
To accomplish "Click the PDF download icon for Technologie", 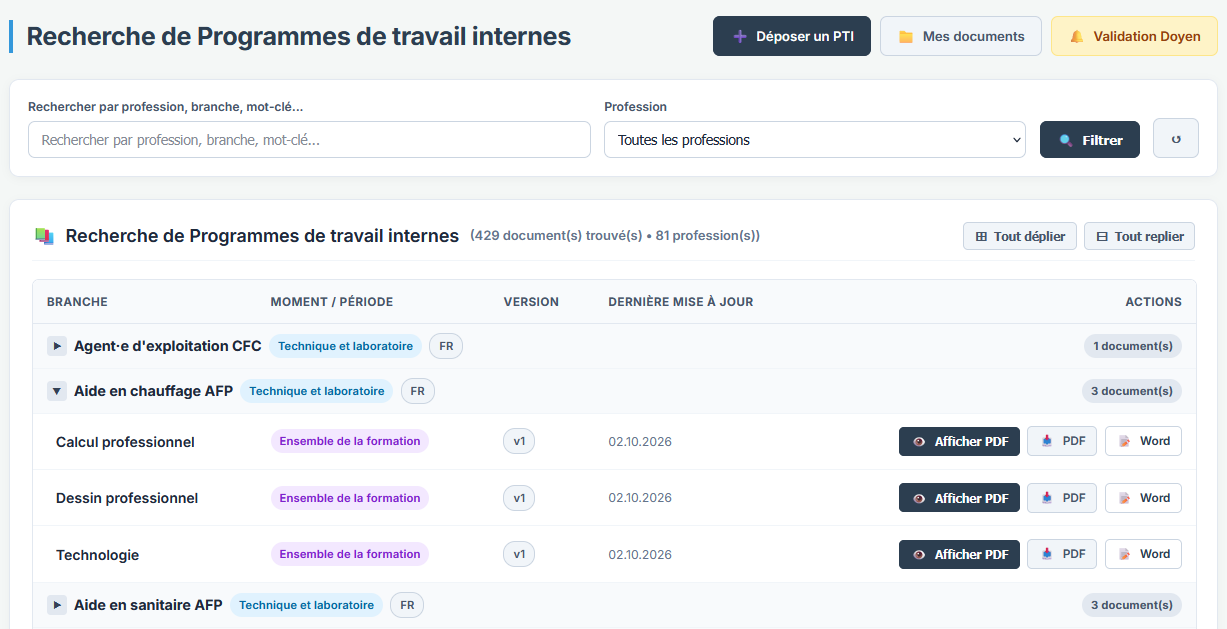I will [x=1047, y=553].
